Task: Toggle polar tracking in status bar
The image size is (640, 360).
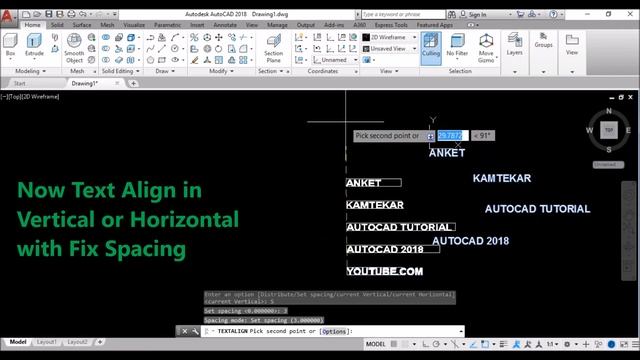Action: coord(436,344)
